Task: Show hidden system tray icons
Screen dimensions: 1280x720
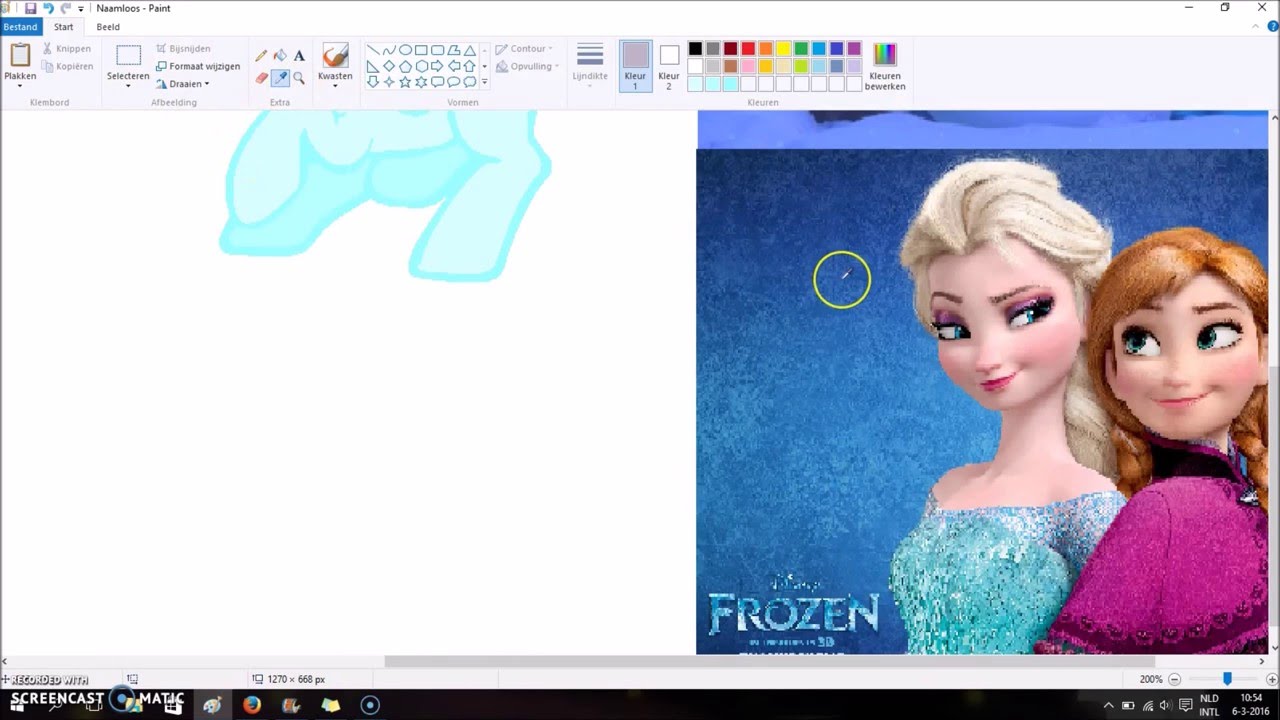Action: 1108,705
